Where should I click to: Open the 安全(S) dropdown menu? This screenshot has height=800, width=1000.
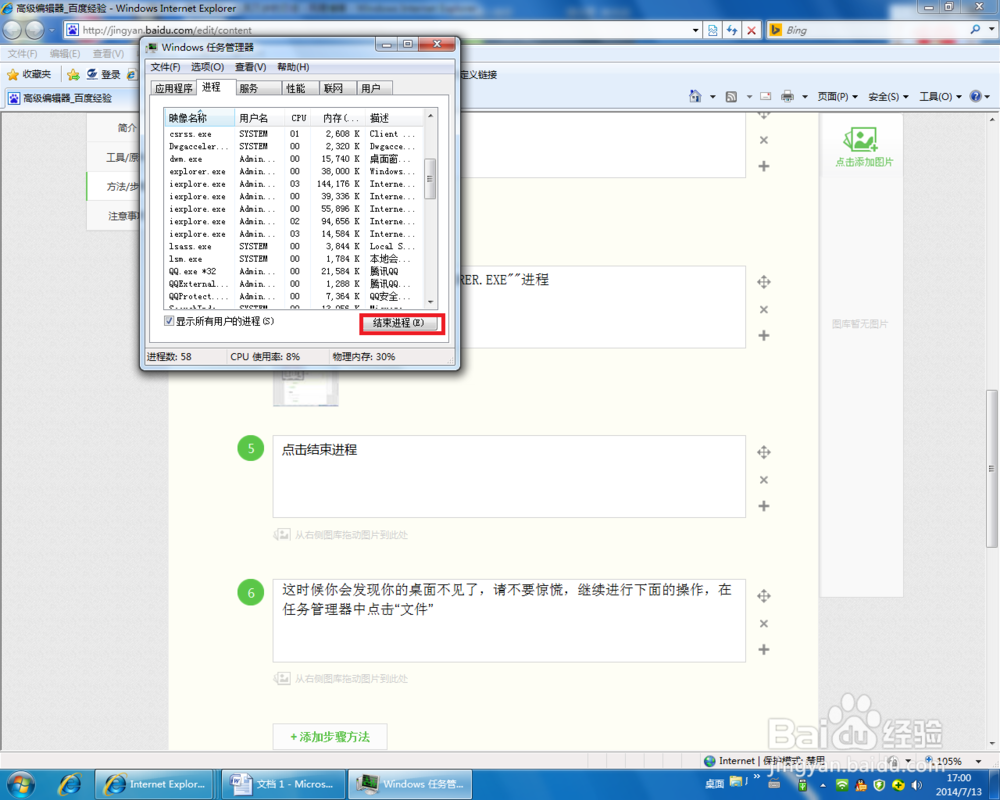[884, 93]
